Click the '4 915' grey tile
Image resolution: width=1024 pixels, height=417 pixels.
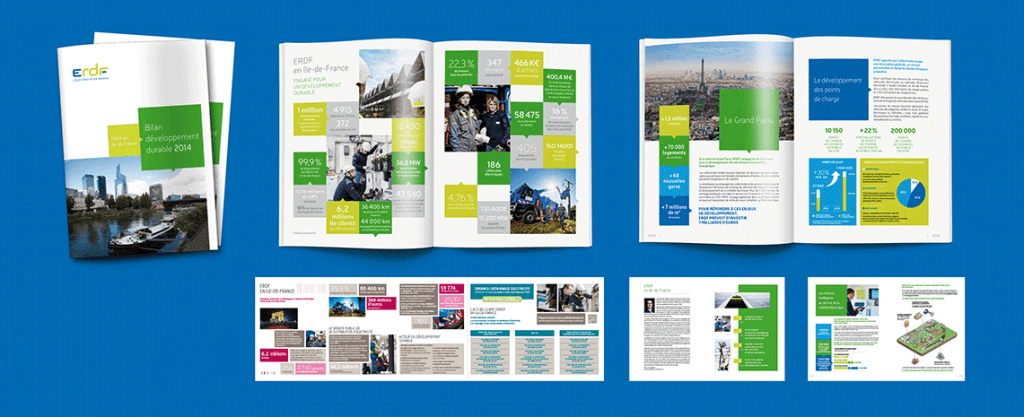click(x=342, y=110)
